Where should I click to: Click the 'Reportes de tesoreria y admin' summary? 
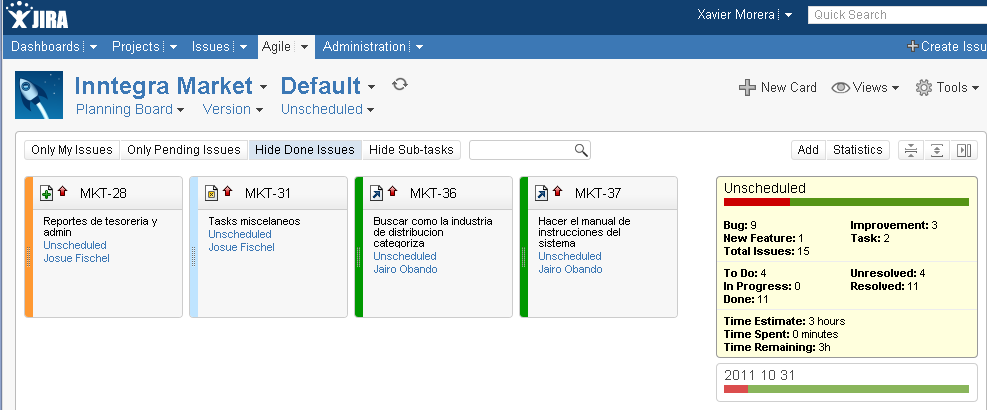coord(100,227)
